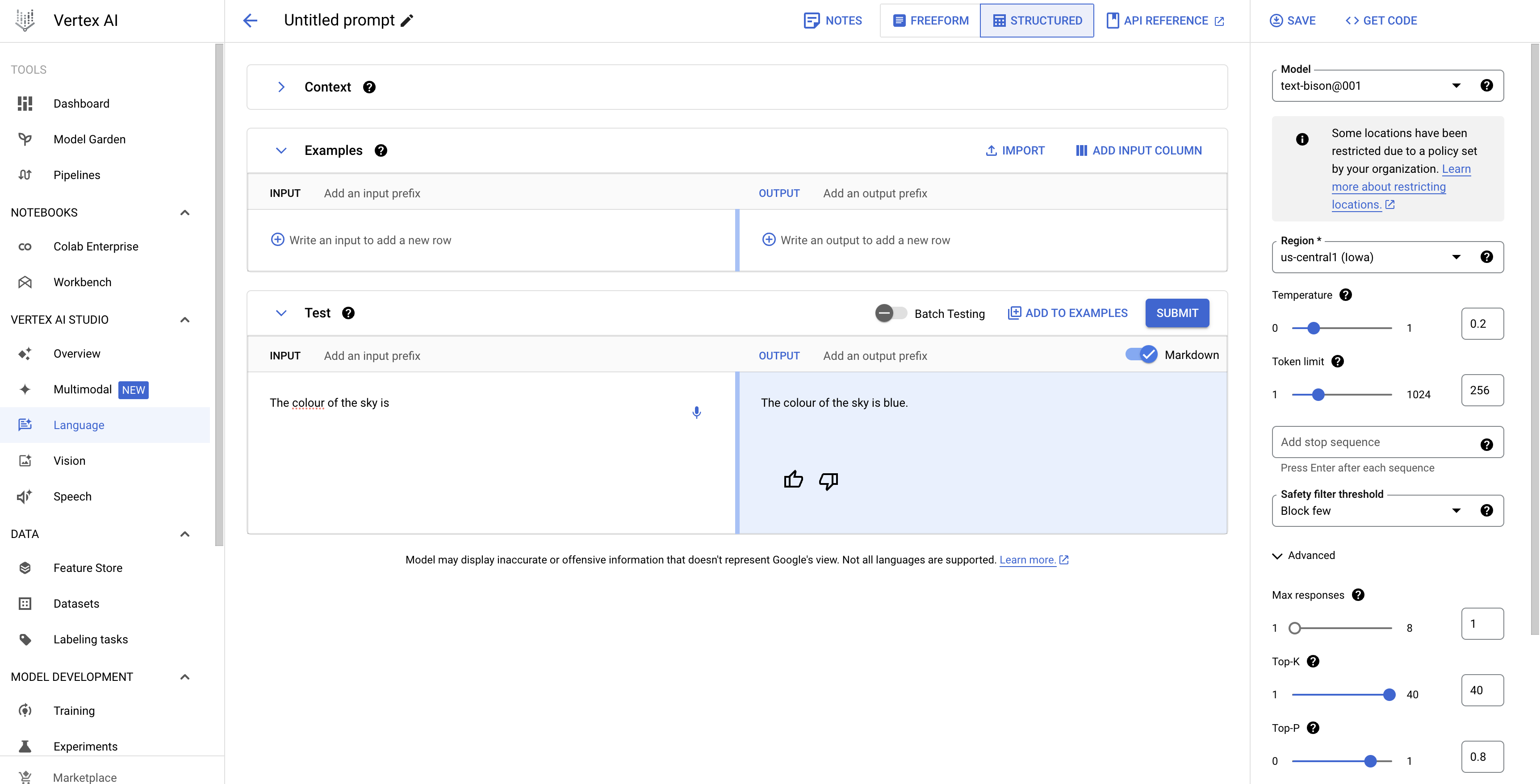Collapse the Notebooks sidebar section
This screenshot has height=784, width=1540.
click(x=185, y=213)
